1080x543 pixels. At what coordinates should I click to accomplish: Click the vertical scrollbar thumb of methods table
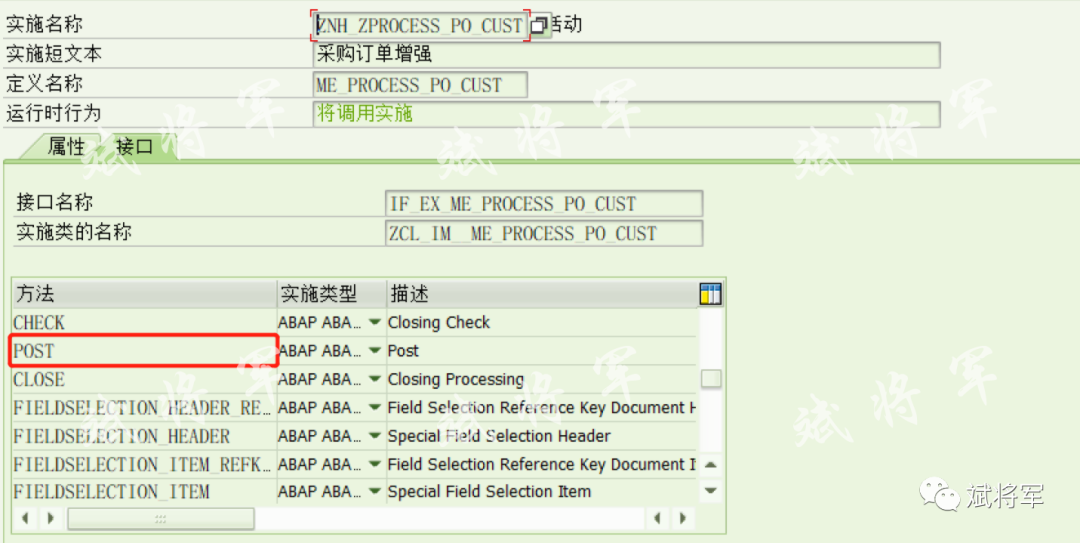[711, 379]
